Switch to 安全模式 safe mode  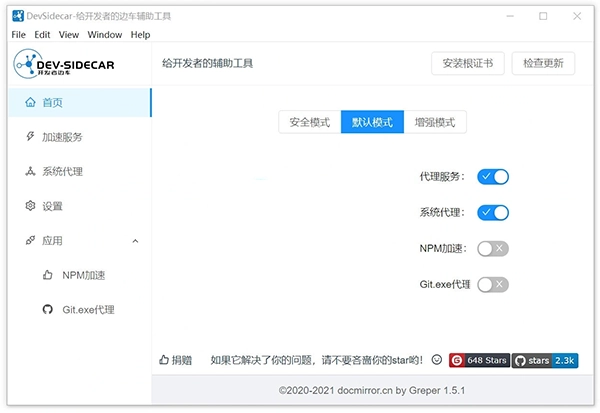309,122
